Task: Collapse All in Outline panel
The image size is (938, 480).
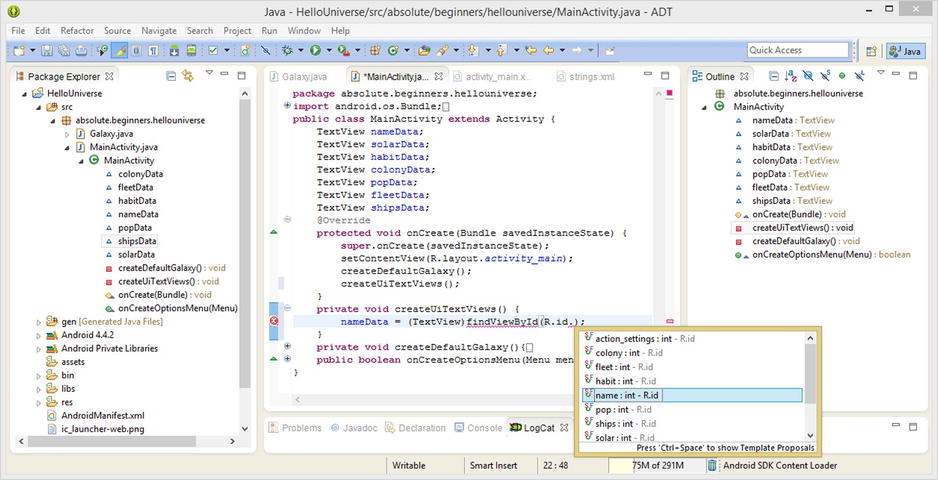Action: point(774,76)
